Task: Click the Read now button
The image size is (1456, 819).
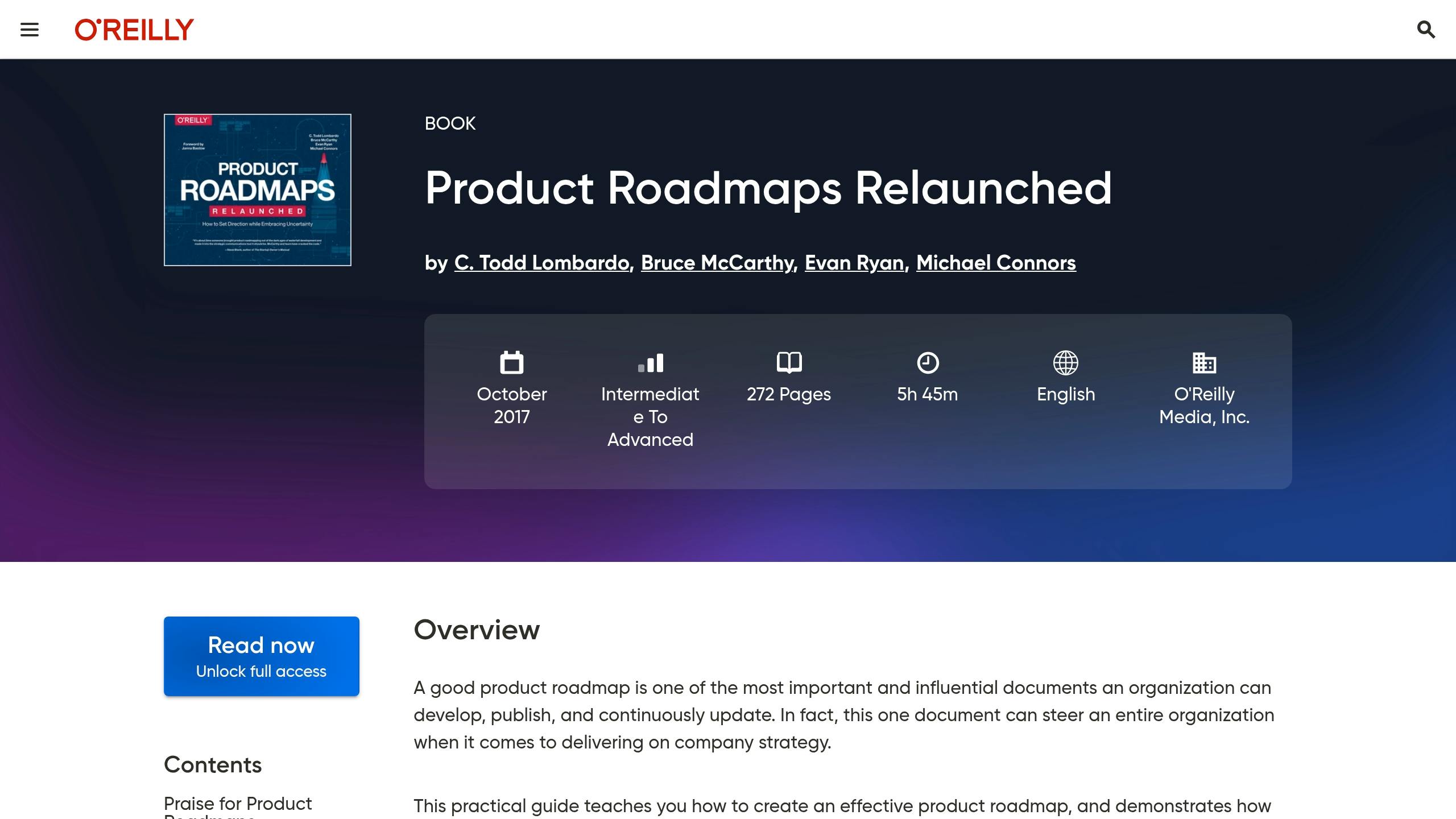Action: pos(262,656)
